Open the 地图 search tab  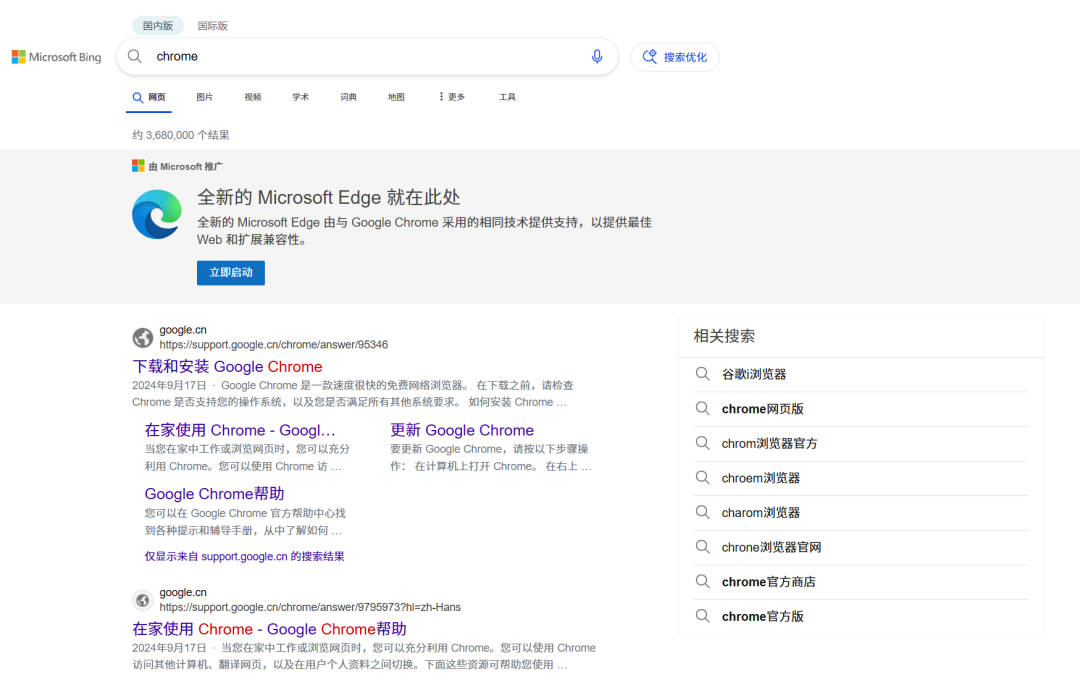point(396,97)
